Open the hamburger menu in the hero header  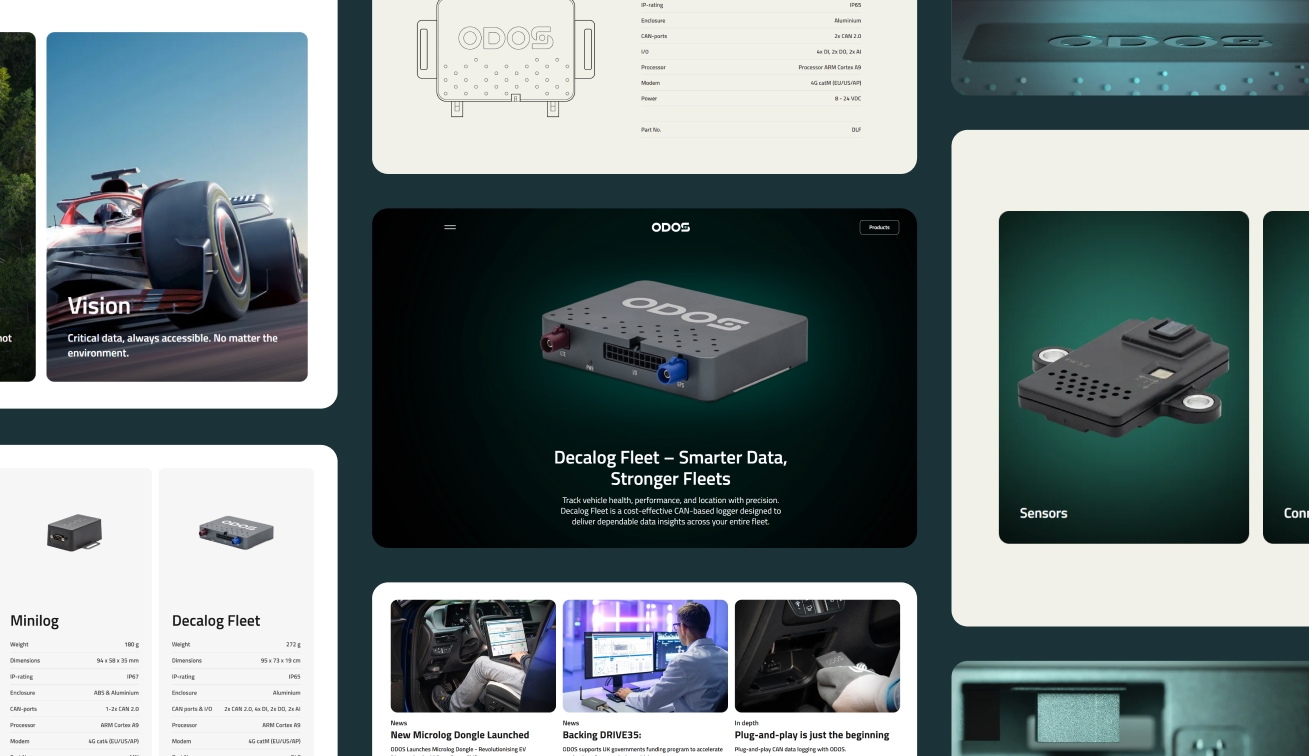click(x=450, y=227)
